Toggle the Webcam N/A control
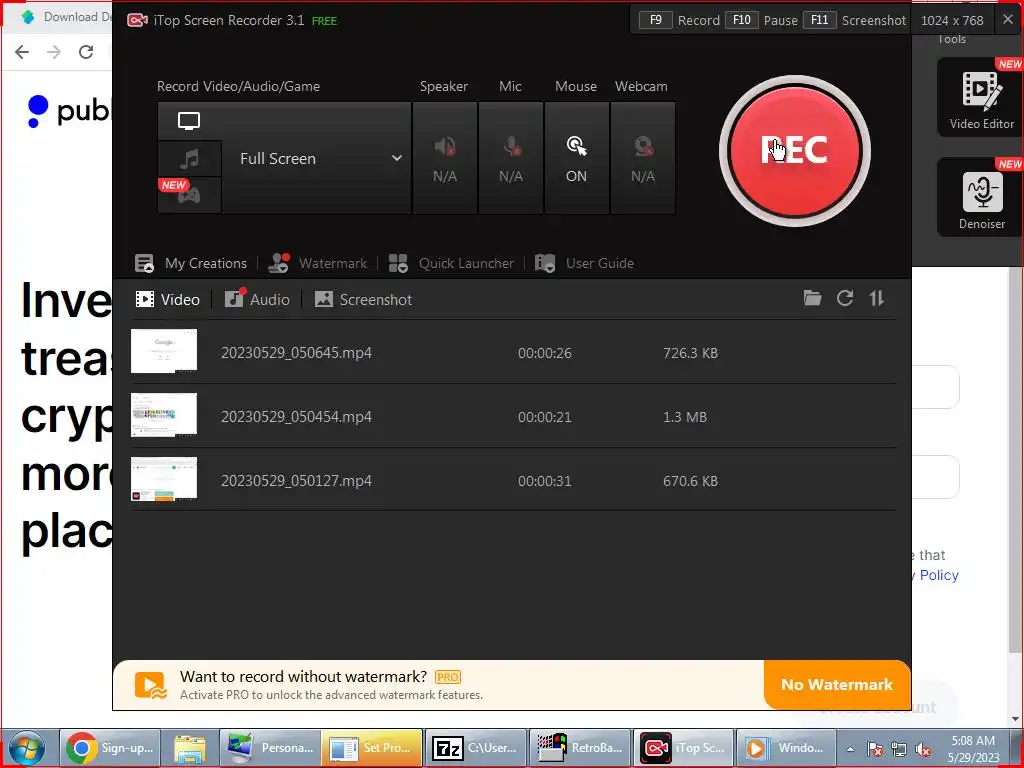Screen dimensions: 1024x768 coord(643,158)
